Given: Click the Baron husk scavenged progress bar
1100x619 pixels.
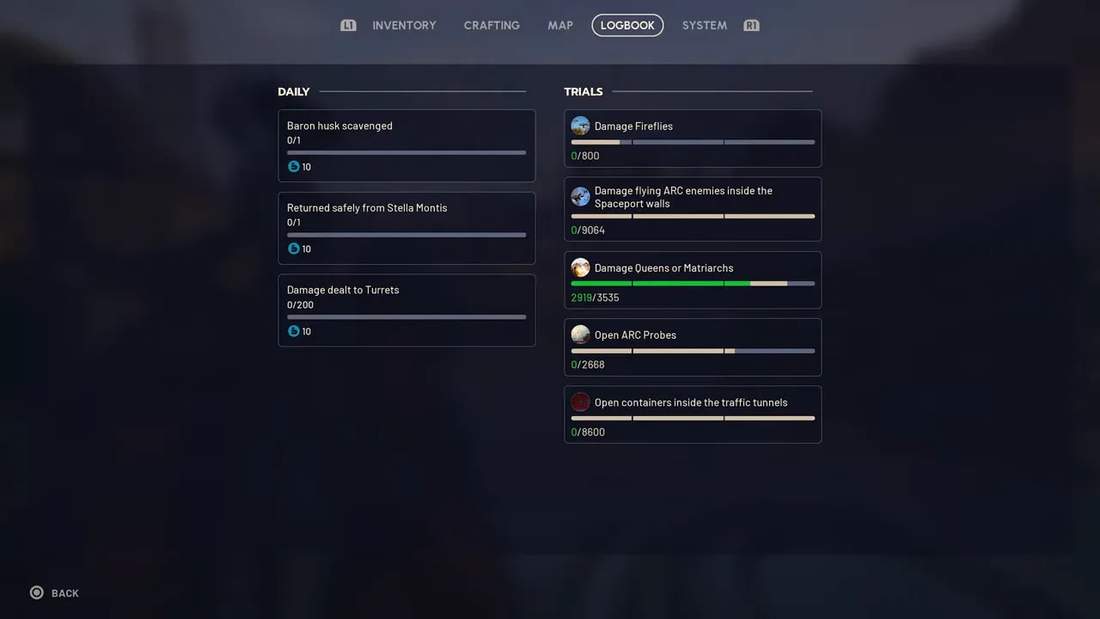Looking at the screenshot, I should 406,152.
